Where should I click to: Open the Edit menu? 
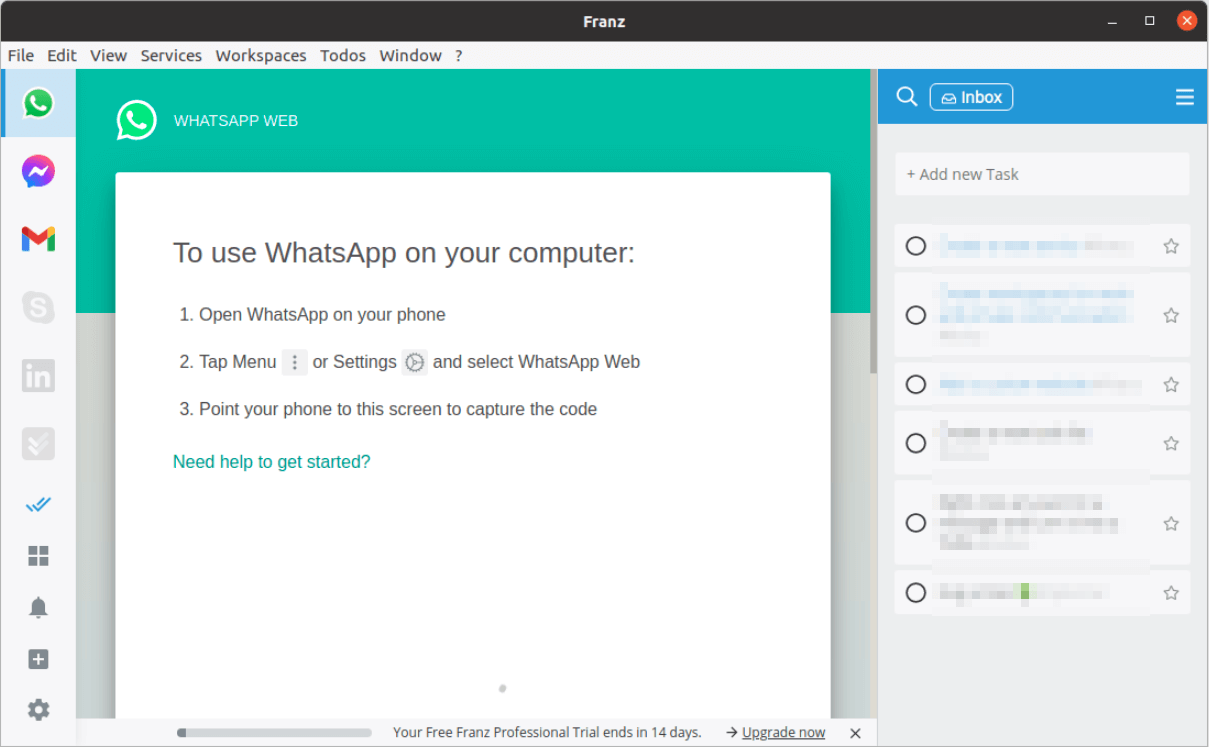coord(62,55)
